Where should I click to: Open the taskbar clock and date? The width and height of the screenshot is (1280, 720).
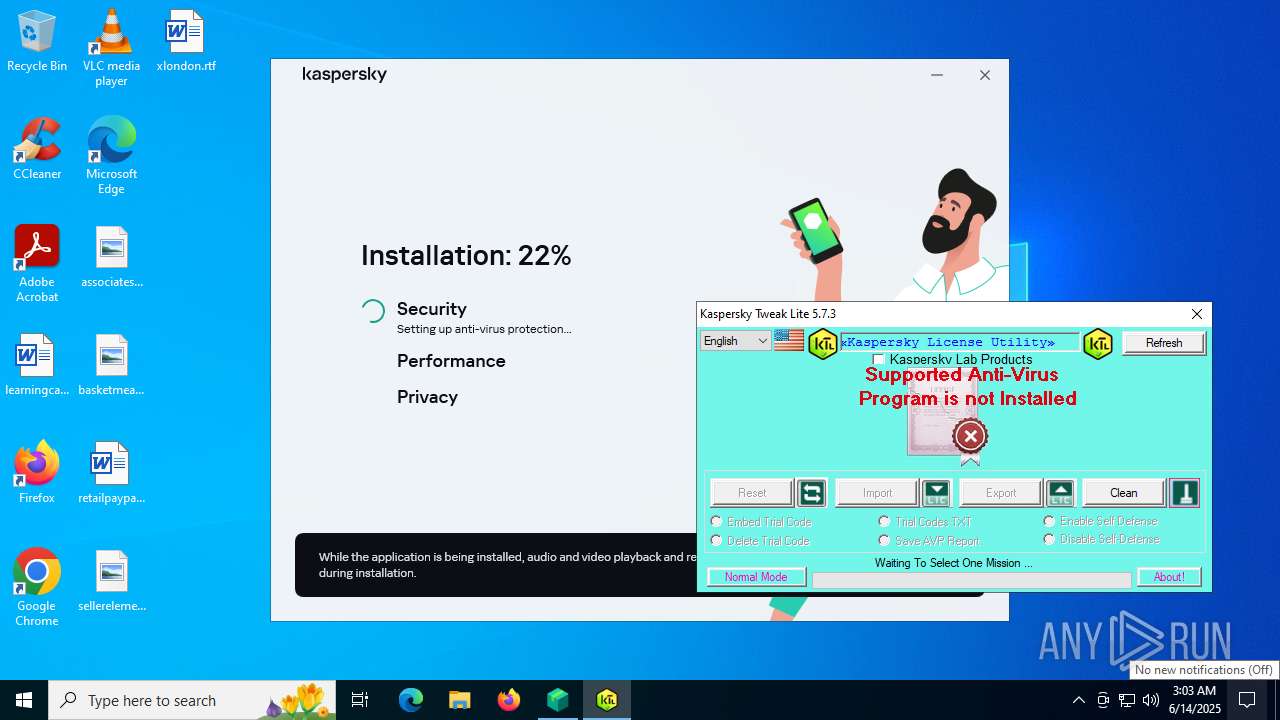(1195, 700)
